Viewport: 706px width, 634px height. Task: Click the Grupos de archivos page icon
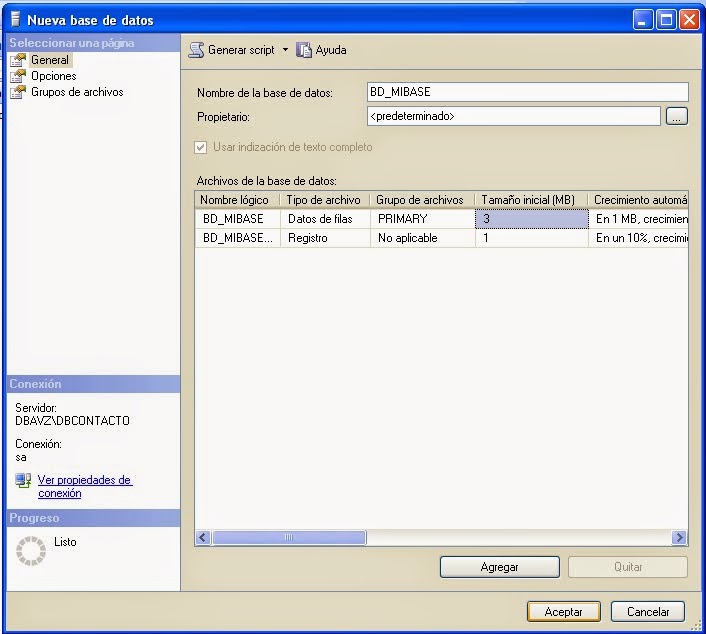pos(18,92)
